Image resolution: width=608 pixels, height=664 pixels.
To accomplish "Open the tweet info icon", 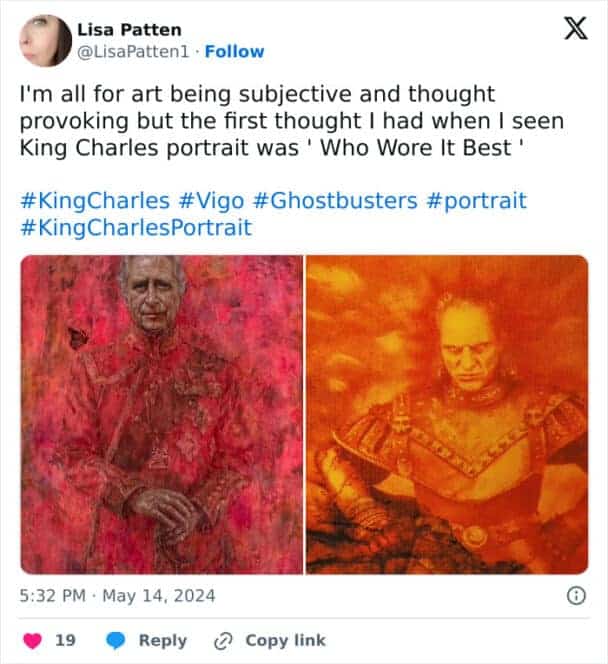I will click(x=576, y=596).
